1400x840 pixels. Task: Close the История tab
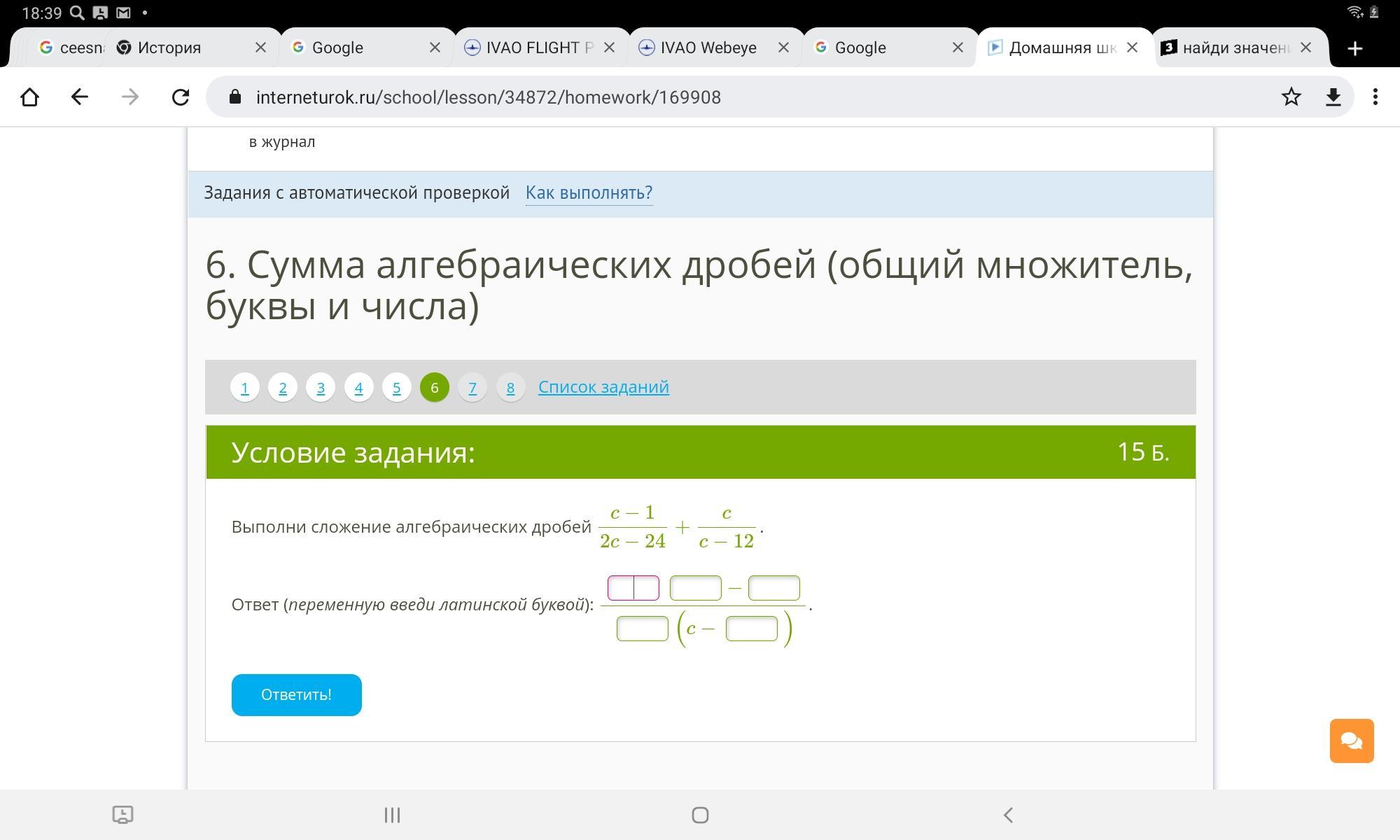tap(260, 48)
